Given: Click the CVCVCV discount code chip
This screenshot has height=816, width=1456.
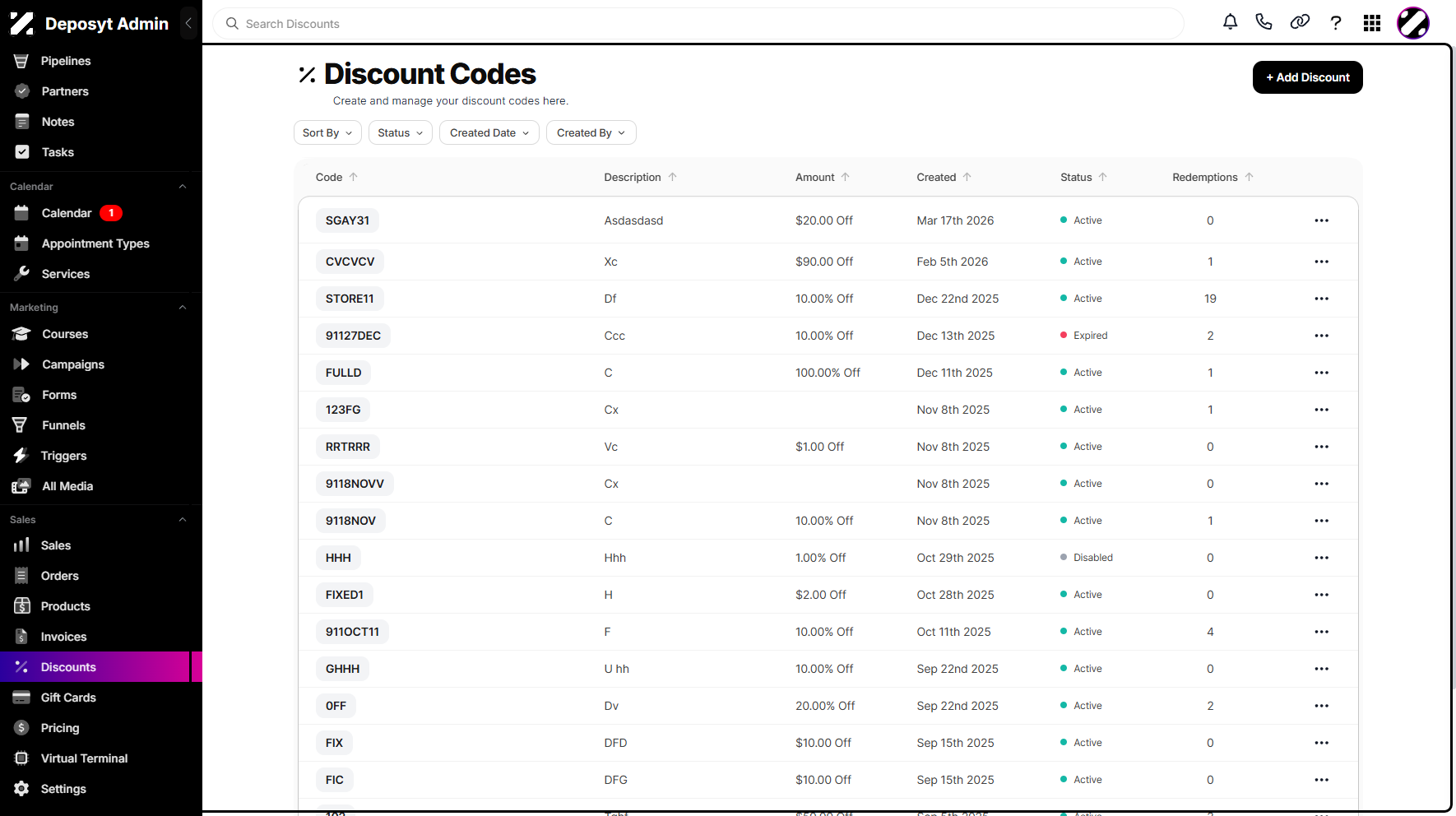Looking at the screenshot, I should click(x=350, y=262).
